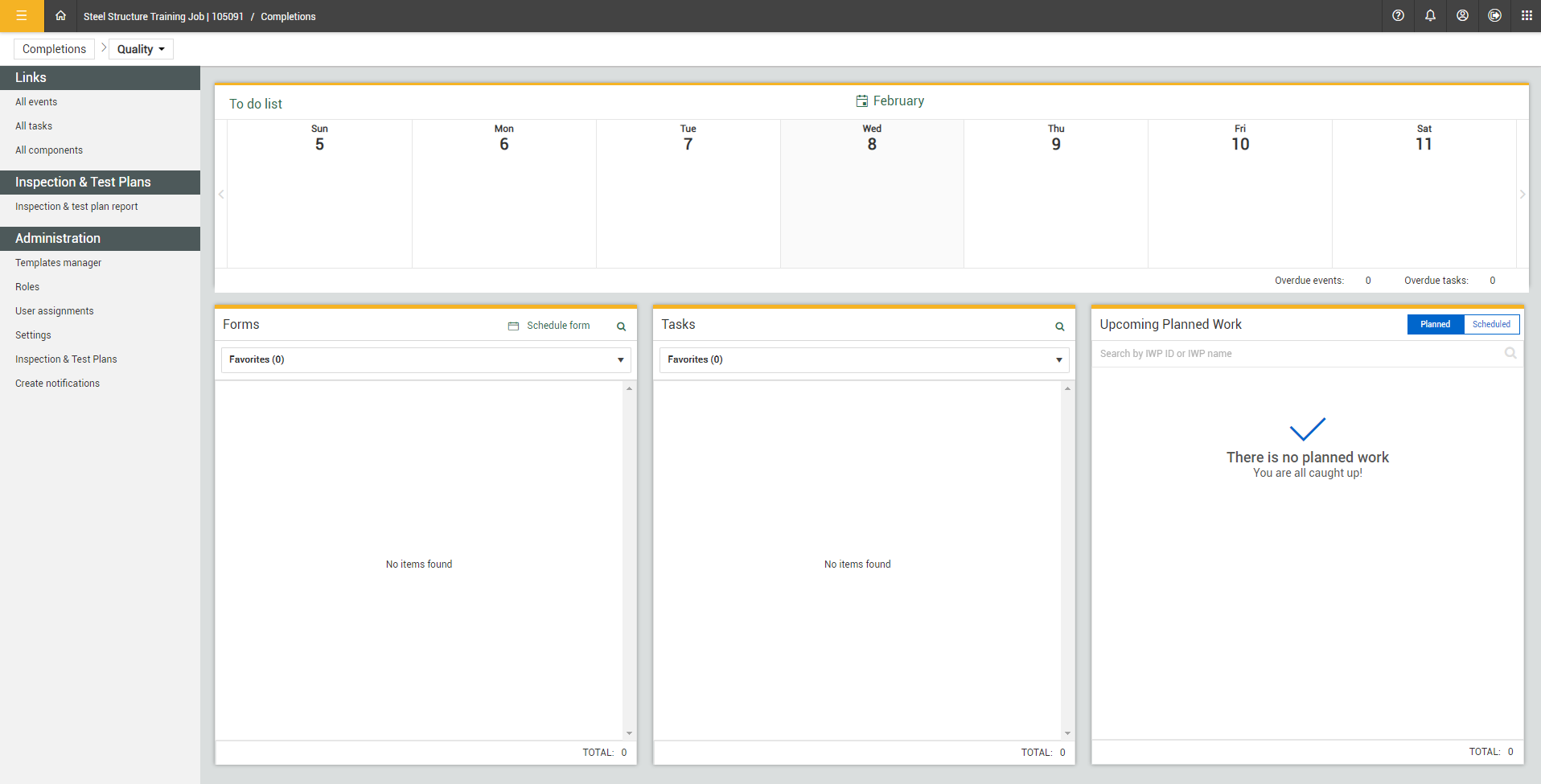Click the home icon in the top bar
This screenshot has height=784, width=1541.
60,16
